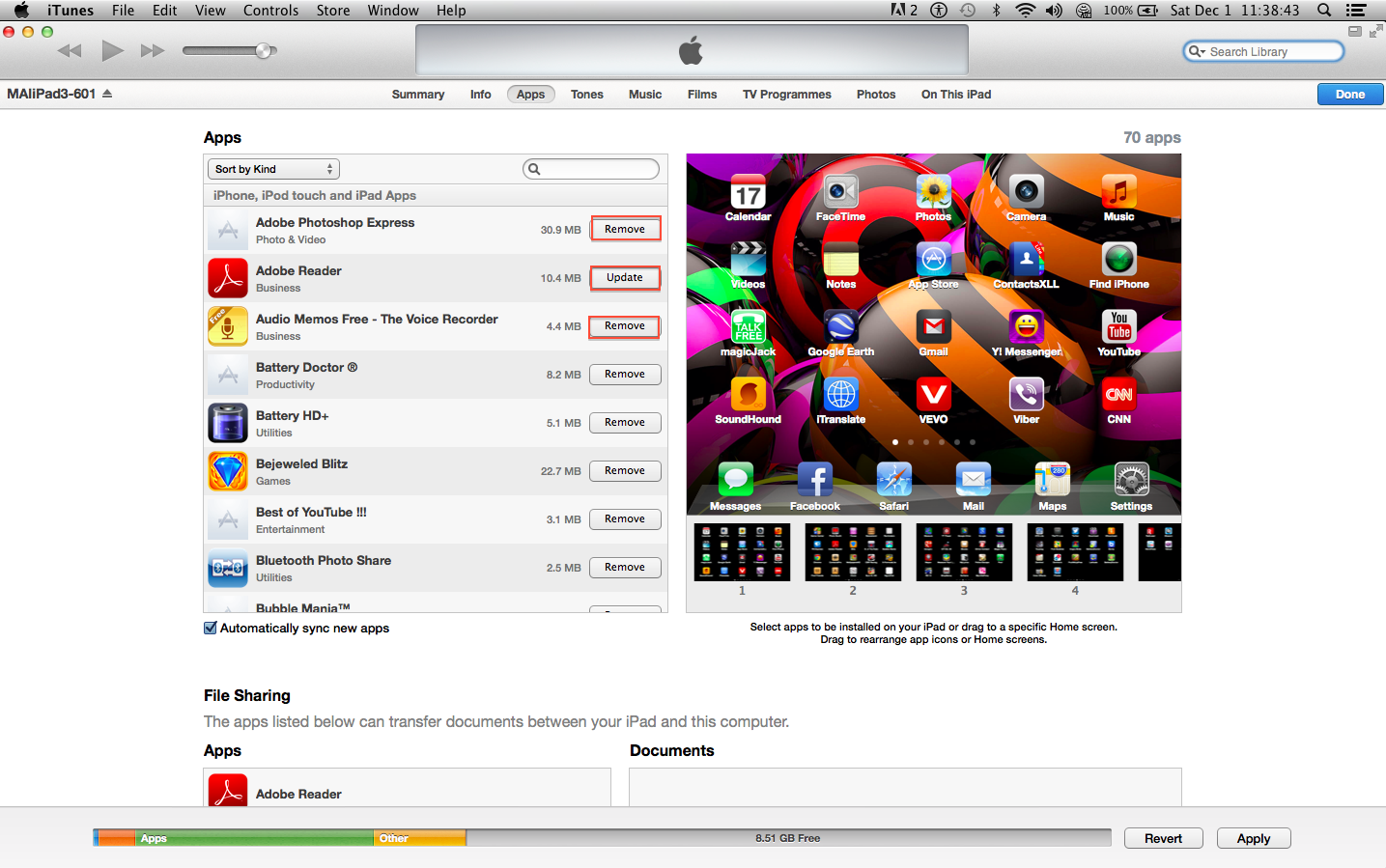
Task: Toggle Automatically sync new apps checkbox
Action: click(x=211, y=628)
